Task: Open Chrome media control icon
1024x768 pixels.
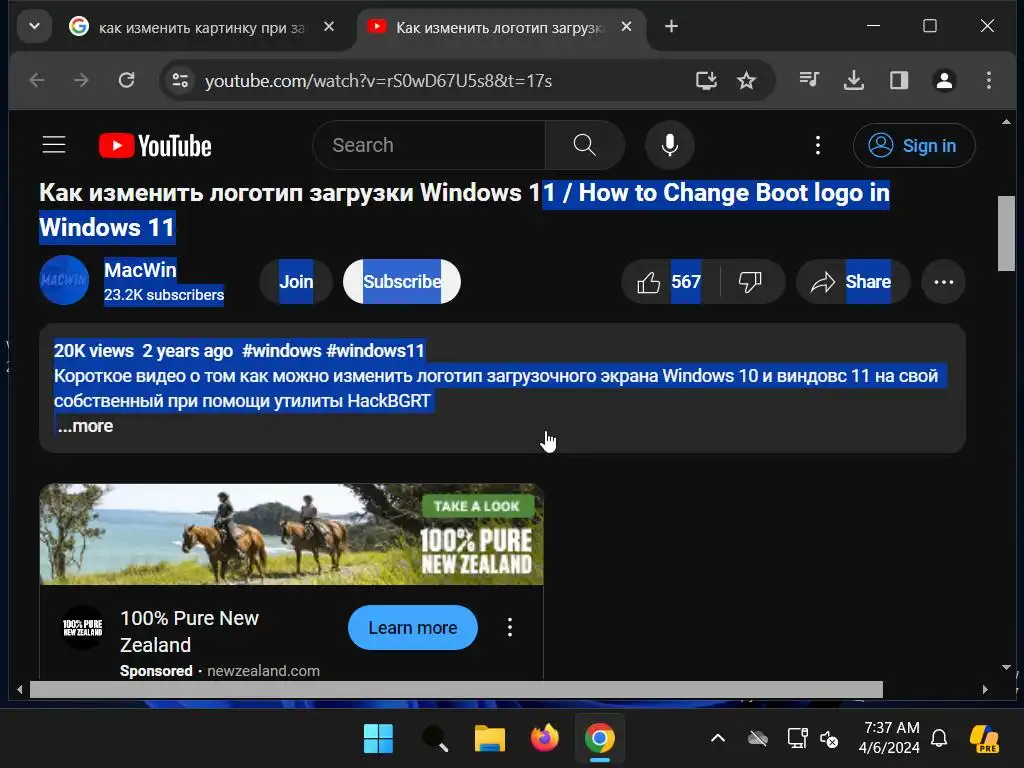Action: (x=808, y=80)
